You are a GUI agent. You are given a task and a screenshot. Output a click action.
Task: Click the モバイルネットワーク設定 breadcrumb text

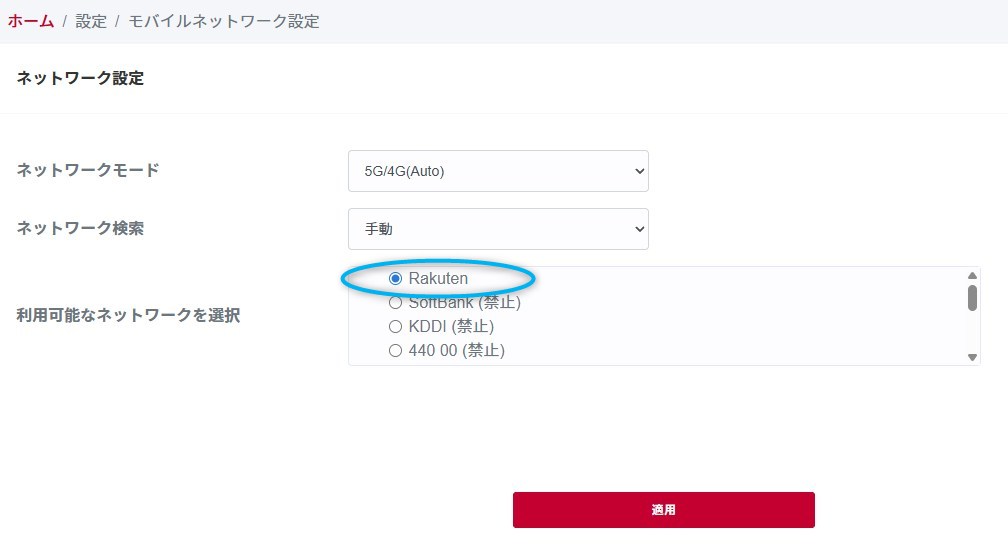tap(224, 21)
